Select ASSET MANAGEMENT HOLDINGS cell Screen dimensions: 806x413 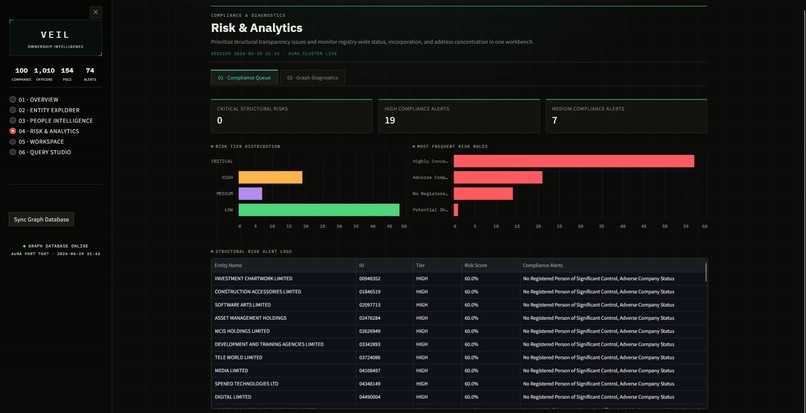tap(284, 318)
